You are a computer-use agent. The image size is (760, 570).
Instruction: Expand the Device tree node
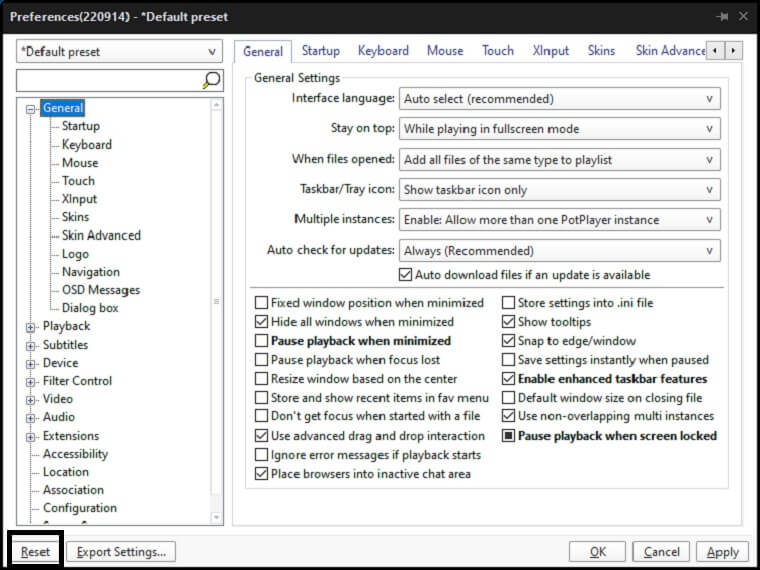click(31, 364)
